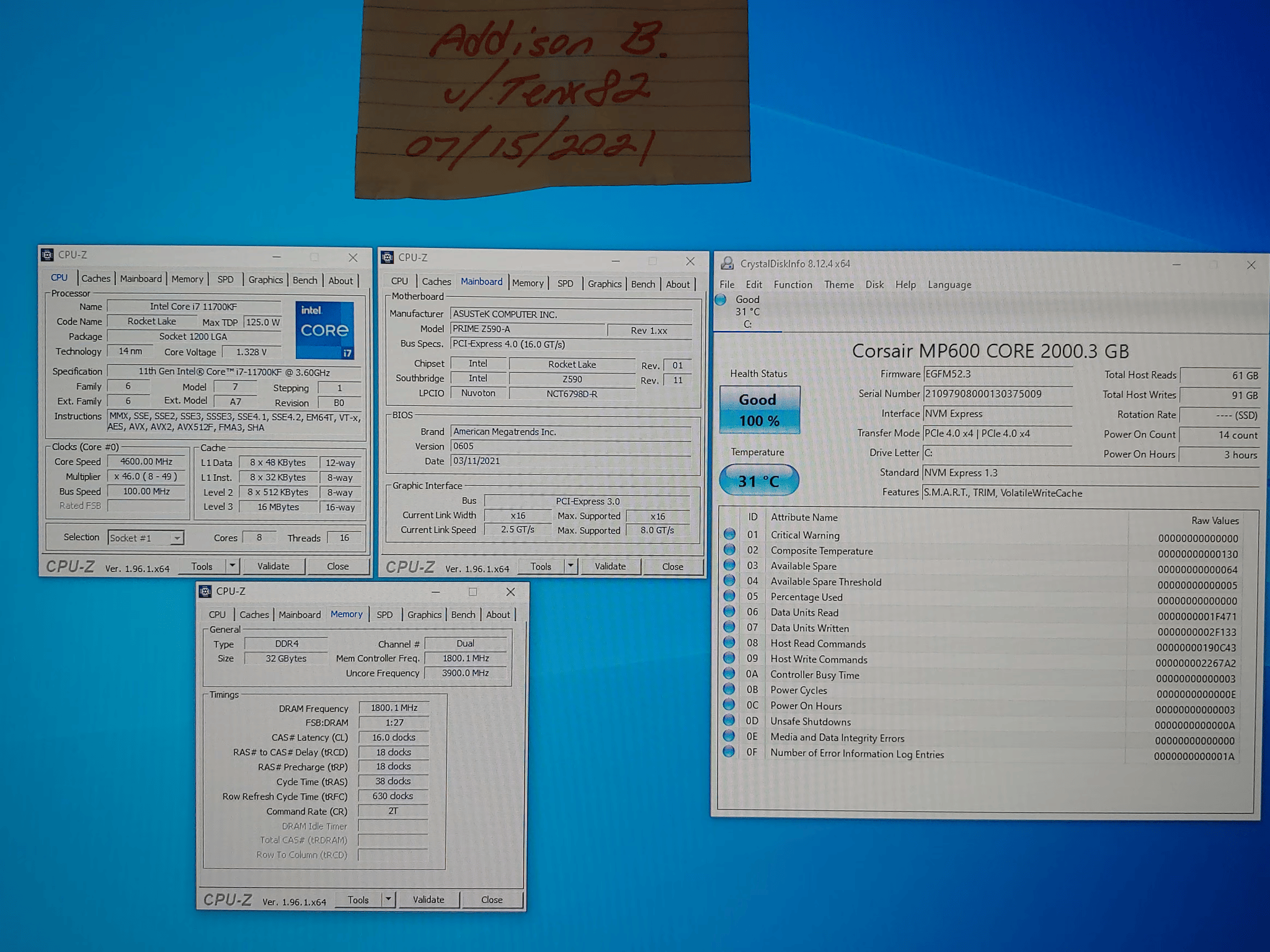Image resolution: width=1270 pixels, height=952 pixels.
Task: Click the status circle for Available Spare Threshold
Action: pyautogui.click(x=729, y=581)
